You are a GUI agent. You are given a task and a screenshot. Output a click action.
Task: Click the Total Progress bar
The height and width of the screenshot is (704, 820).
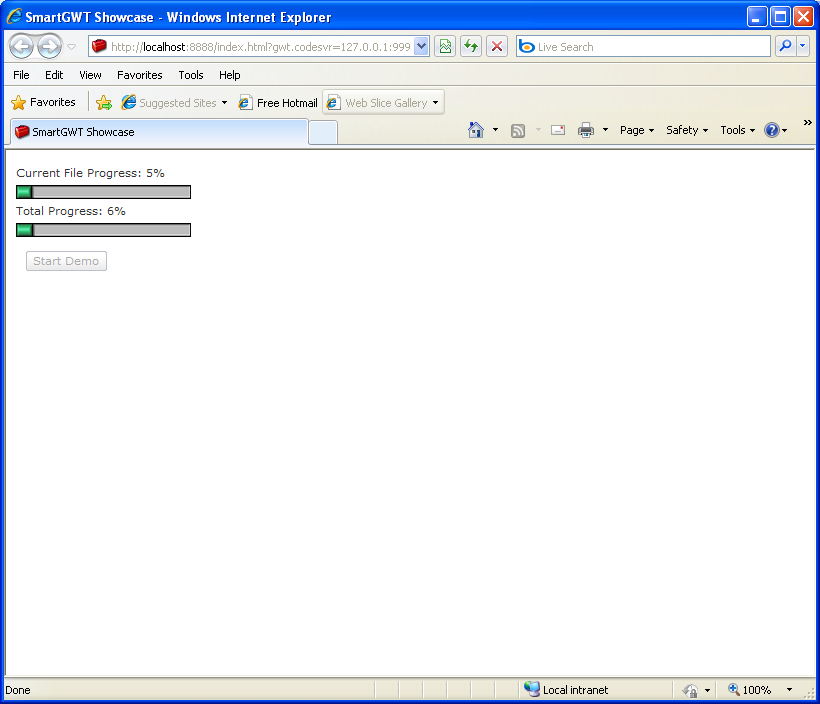click(104, 230)
